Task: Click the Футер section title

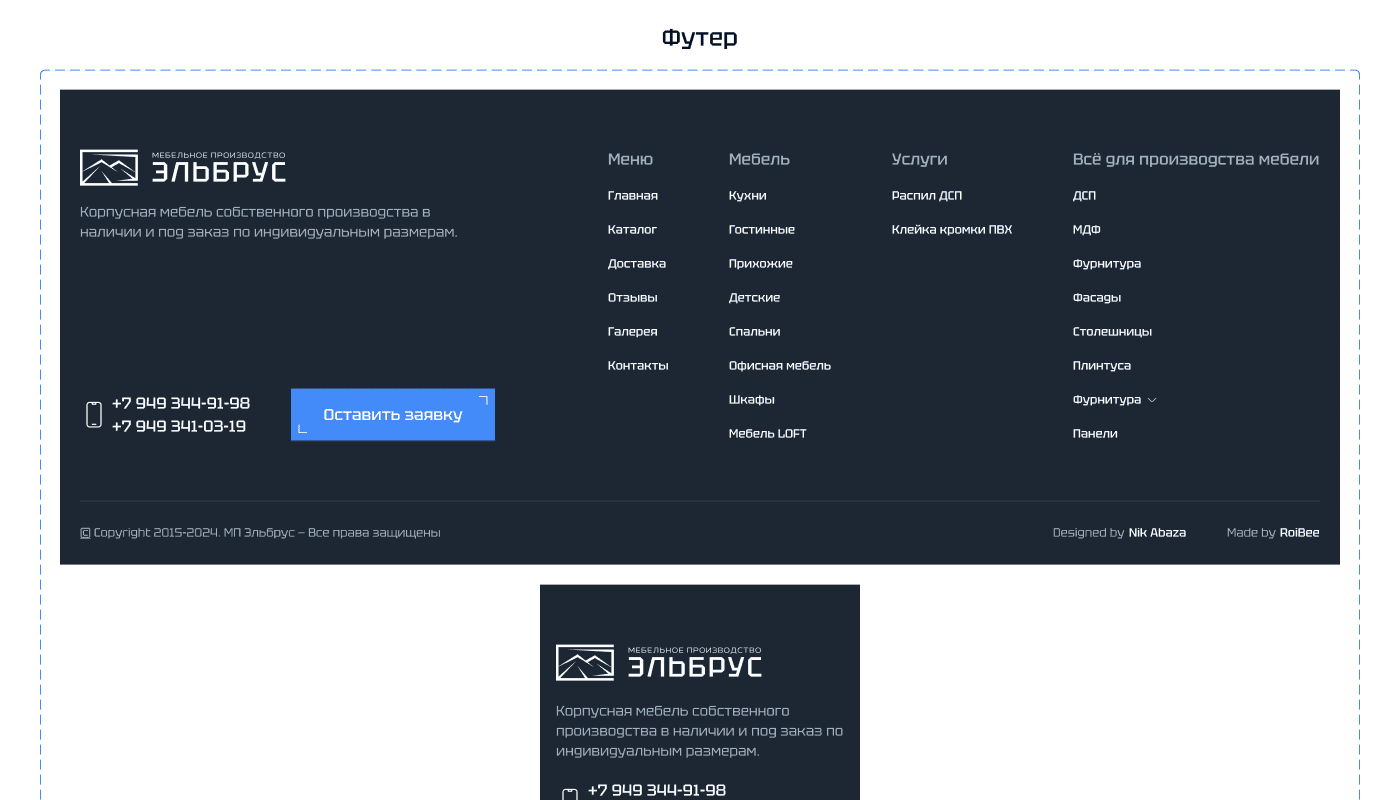Action: (x=700, y=38)
